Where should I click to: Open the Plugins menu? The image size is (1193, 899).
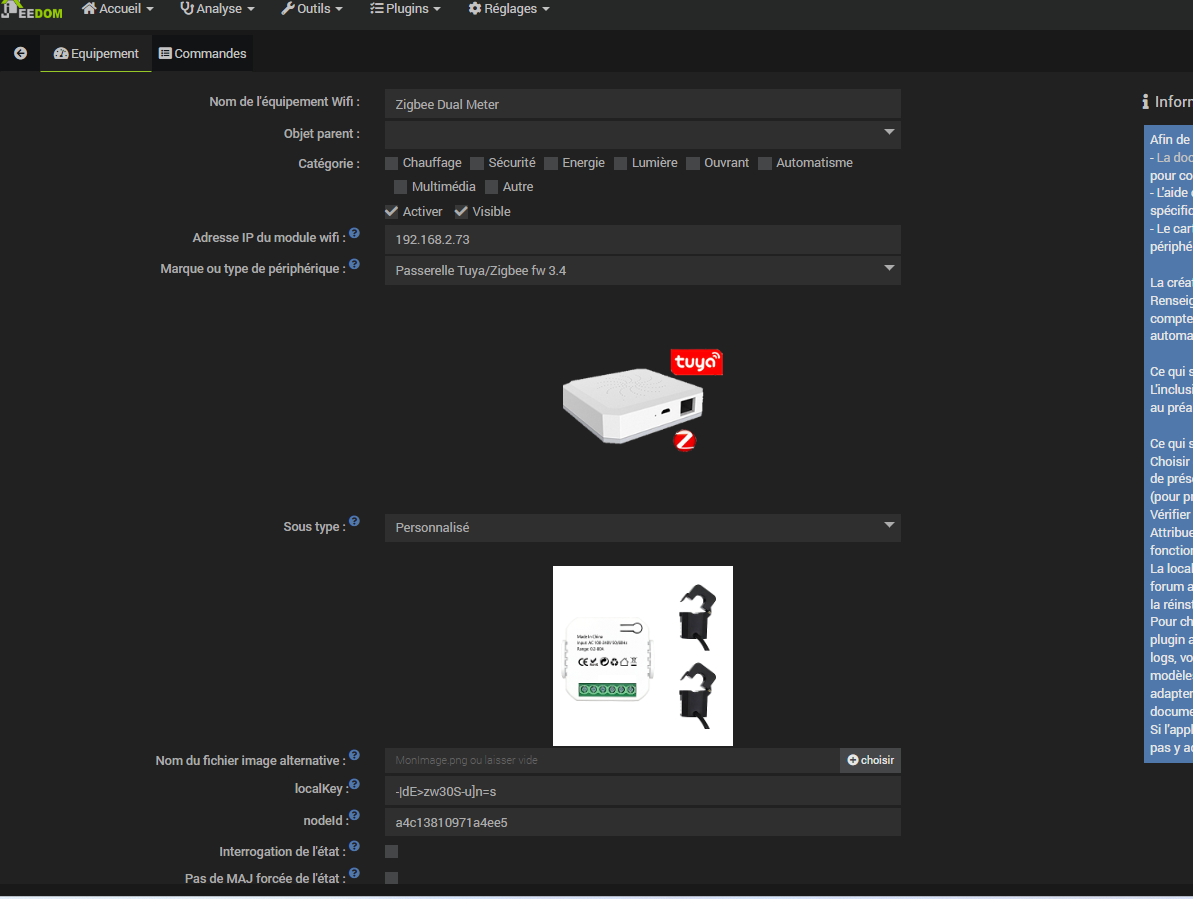coord(406,9)
